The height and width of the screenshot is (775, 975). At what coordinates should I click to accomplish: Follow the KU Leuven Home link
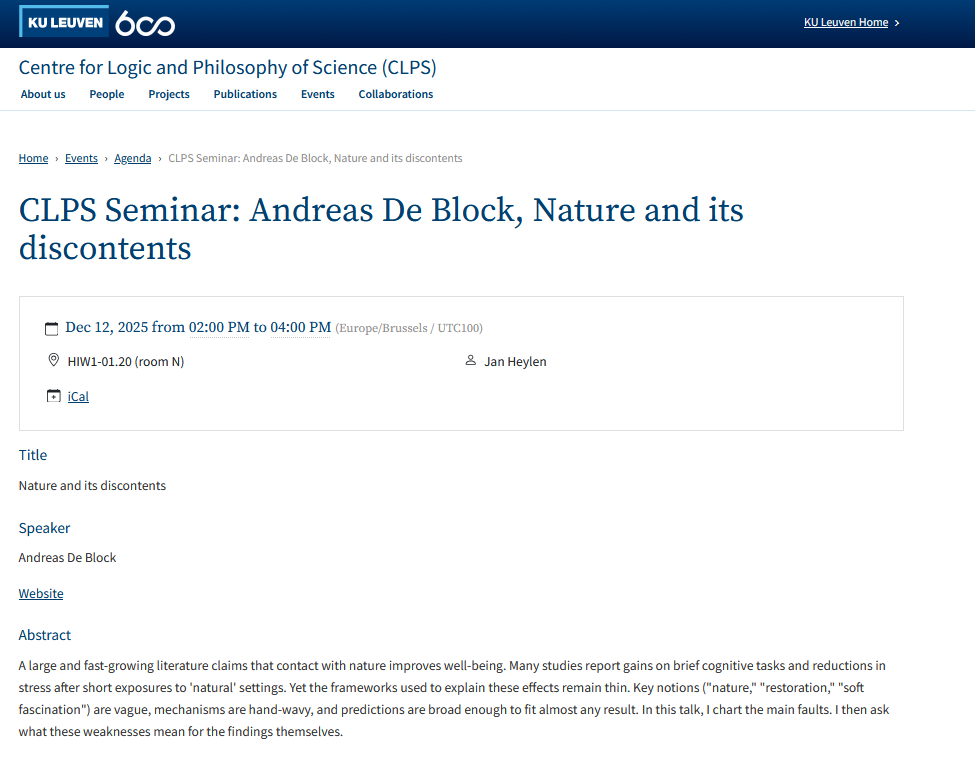pyautogui.click(x=846, y=23)
